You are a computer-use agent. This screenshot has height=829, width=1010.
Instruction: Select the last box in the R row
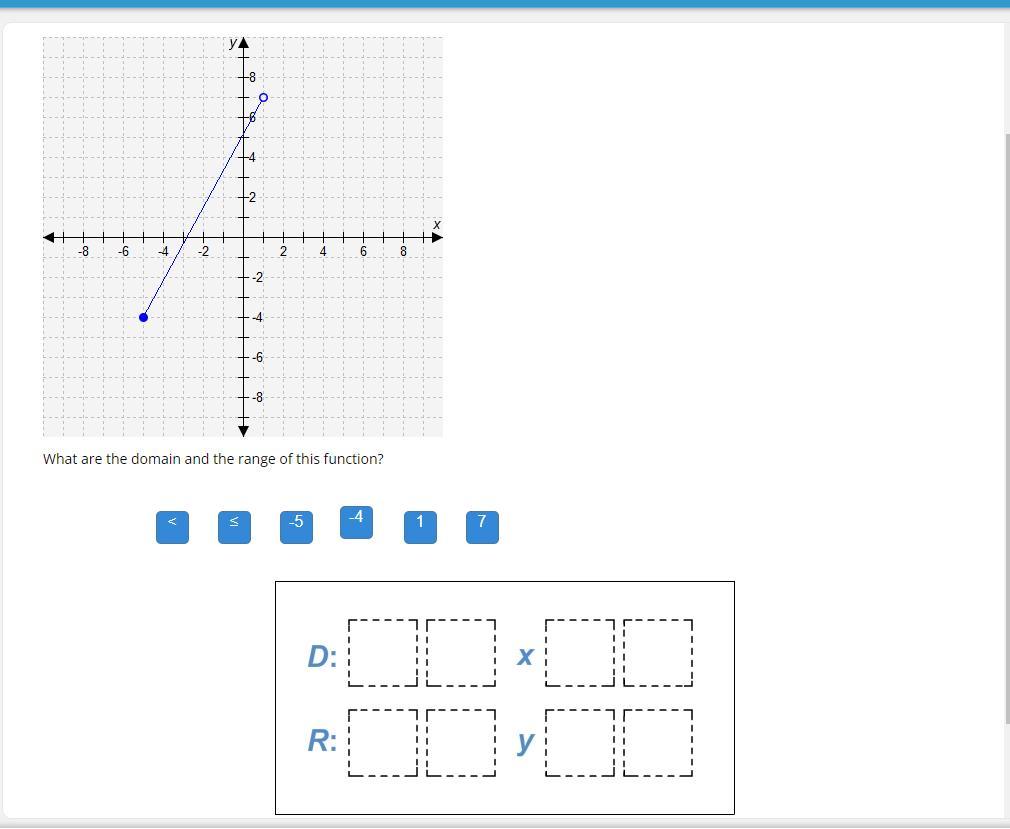pos(658,743)
